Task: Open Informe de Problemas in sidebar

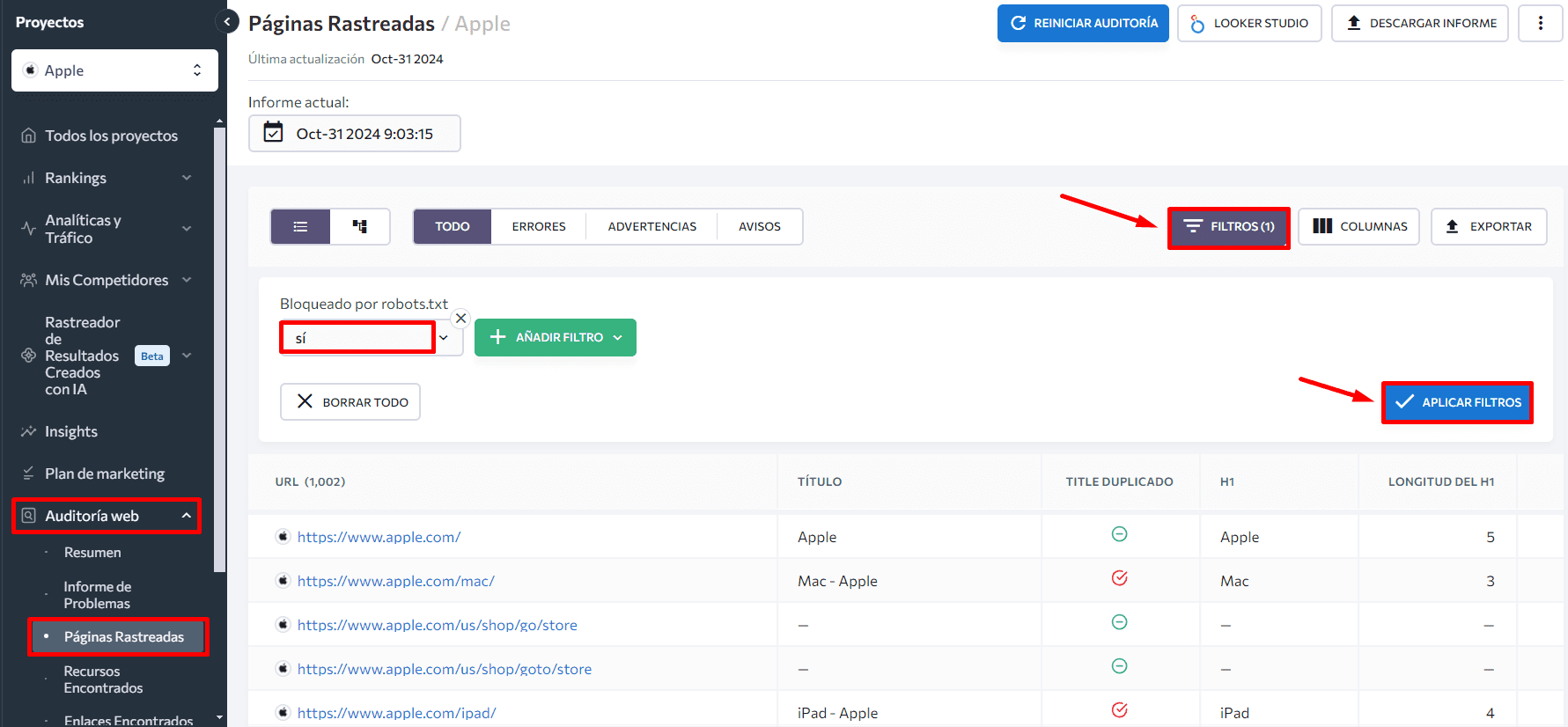Action: [97, 595]
